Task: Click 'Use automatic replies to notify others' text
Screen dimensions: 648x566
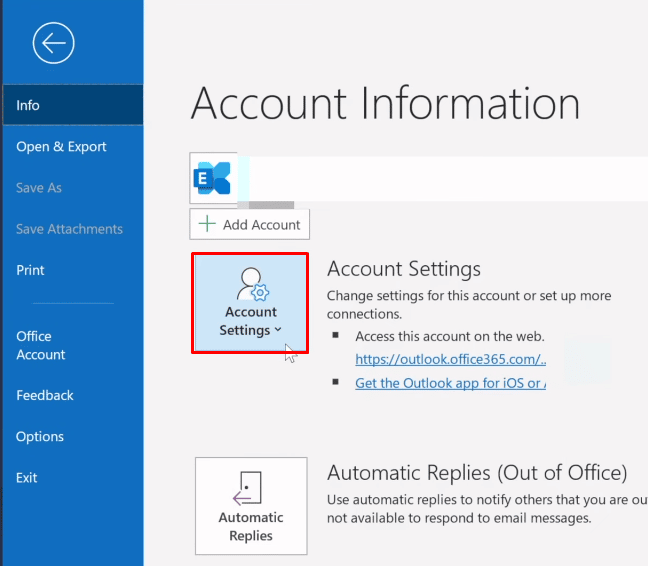Action: (487, 509)
